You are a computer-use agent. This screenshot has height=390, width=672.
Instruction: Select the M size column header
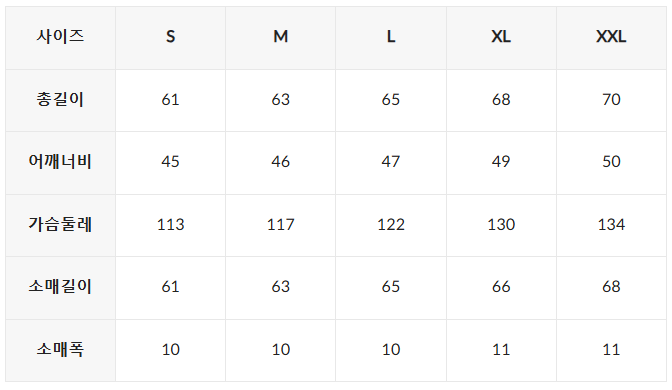281,38
